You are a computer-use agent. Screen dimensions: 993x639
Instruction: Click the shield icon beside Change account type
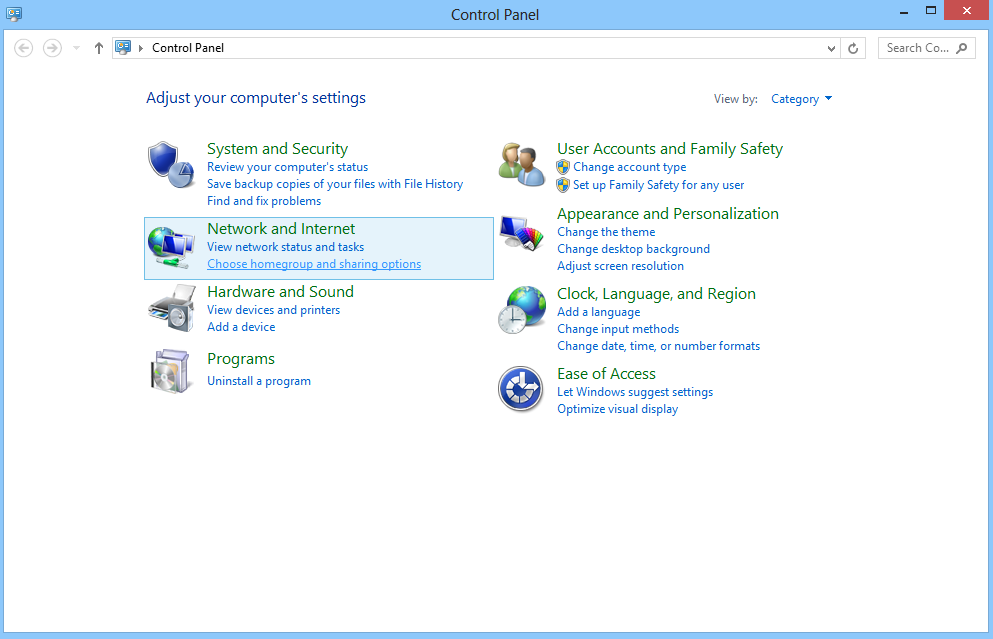point(562,167)
